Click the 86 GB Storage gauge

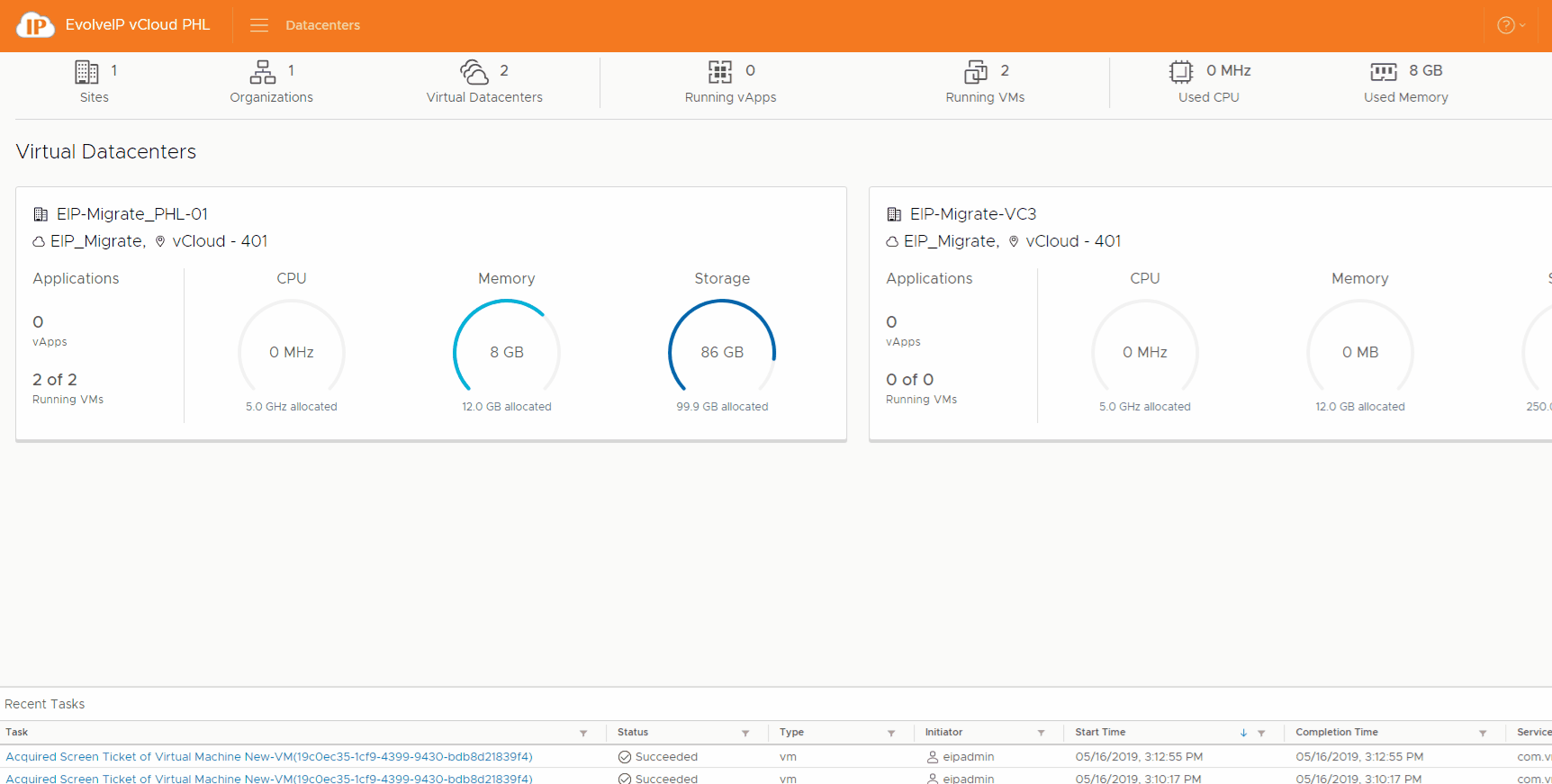722,352
